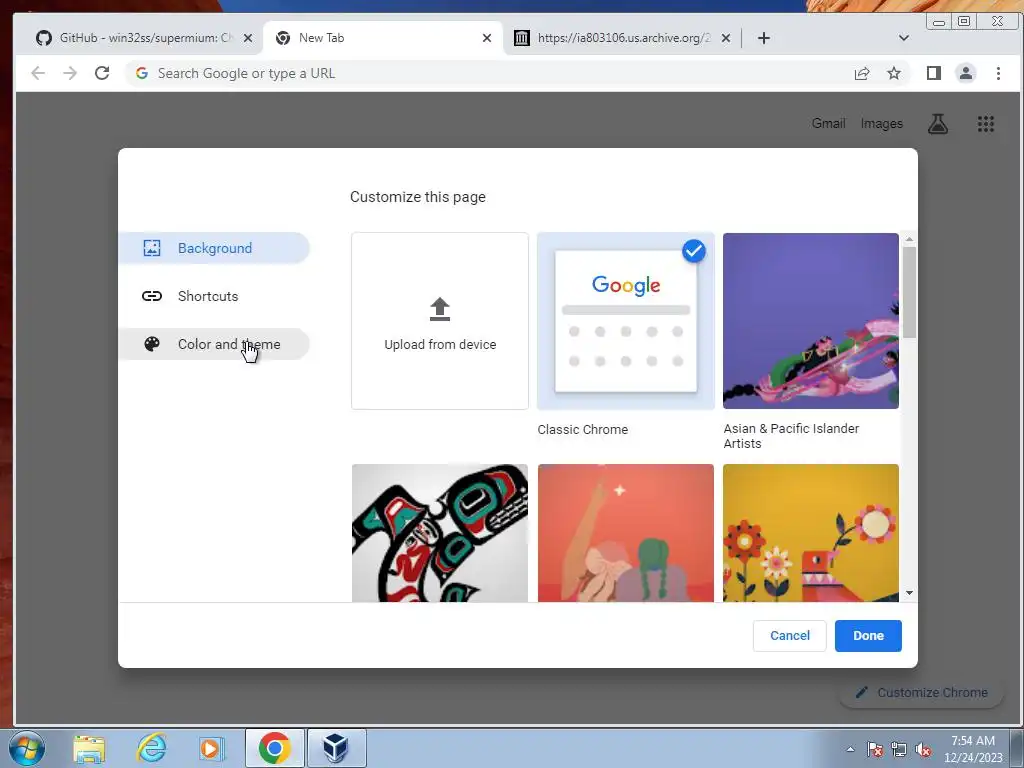Click the browser forward arrow

(70, 73)
